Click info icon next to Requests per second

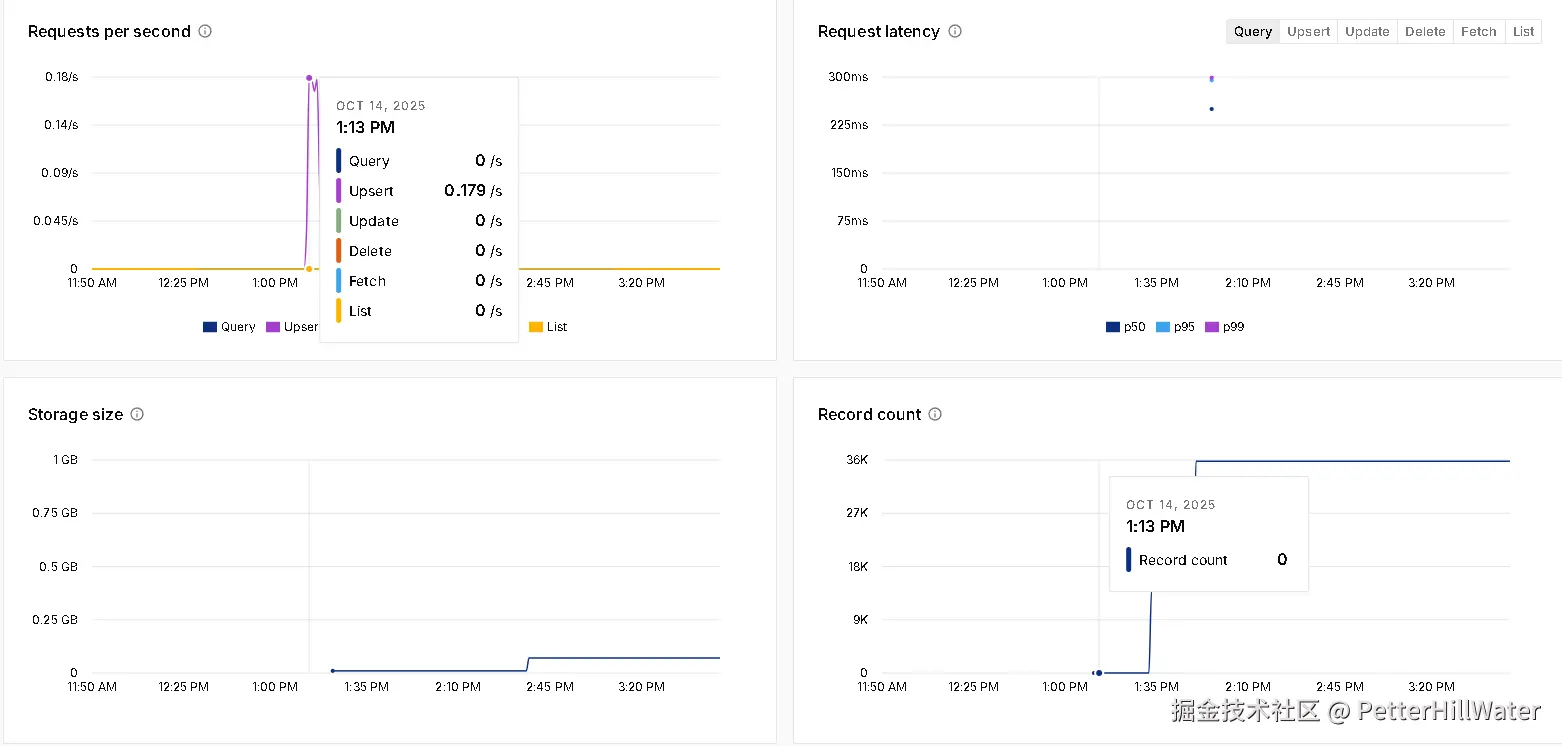(205, 31)
